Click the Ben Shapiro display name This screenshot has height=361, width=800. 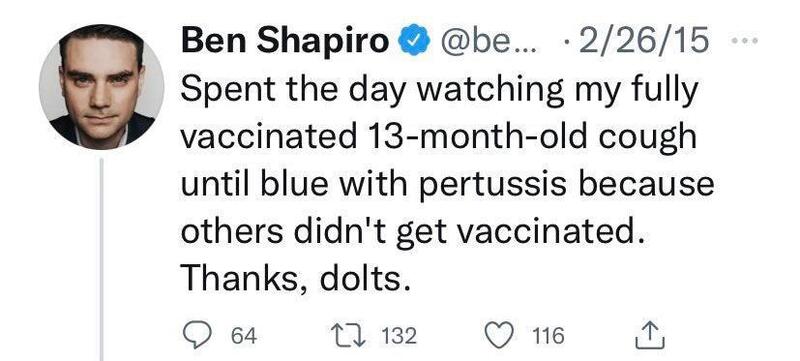pyautogui.click(x=285, y=42)
